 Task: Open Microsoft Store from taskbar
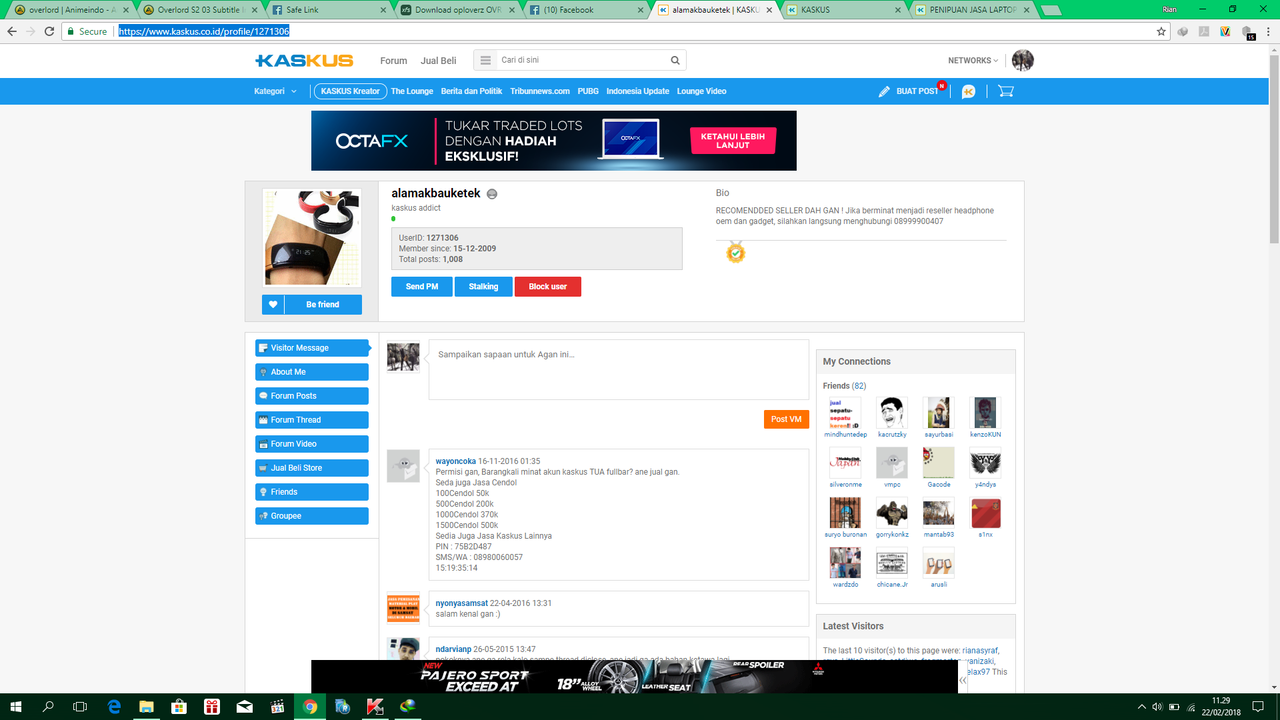pos(179,706)
